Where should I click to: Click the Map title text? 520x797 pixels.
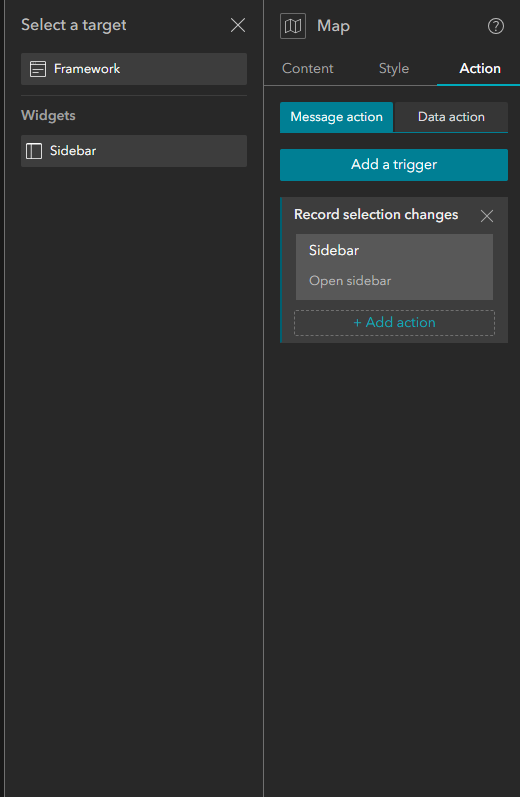[333, 26]
